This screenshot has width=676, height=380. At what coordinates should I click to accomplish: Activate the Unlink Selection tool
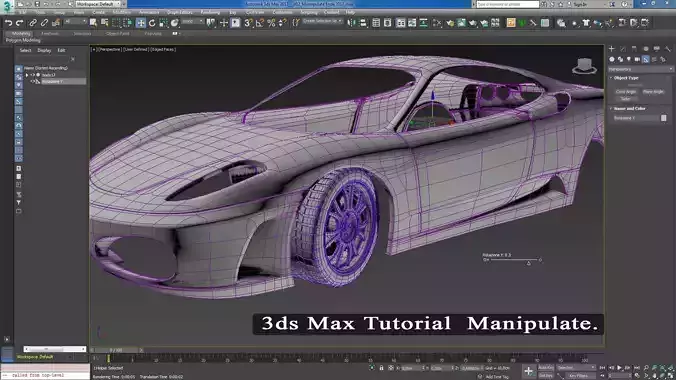pyautogui.click(x=44, y=23)
